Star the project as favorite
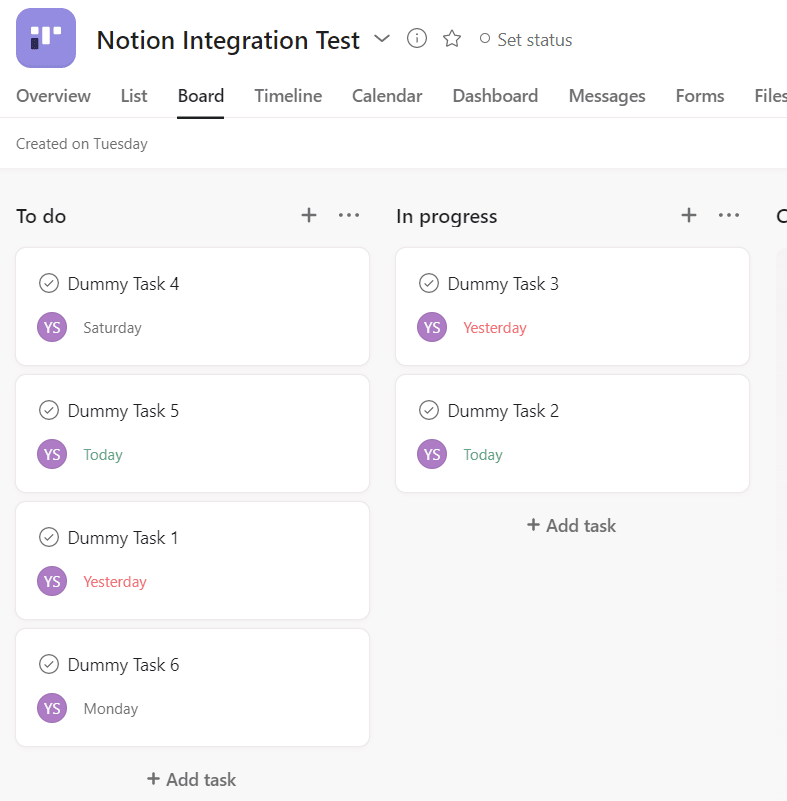 tap(452, 39)
